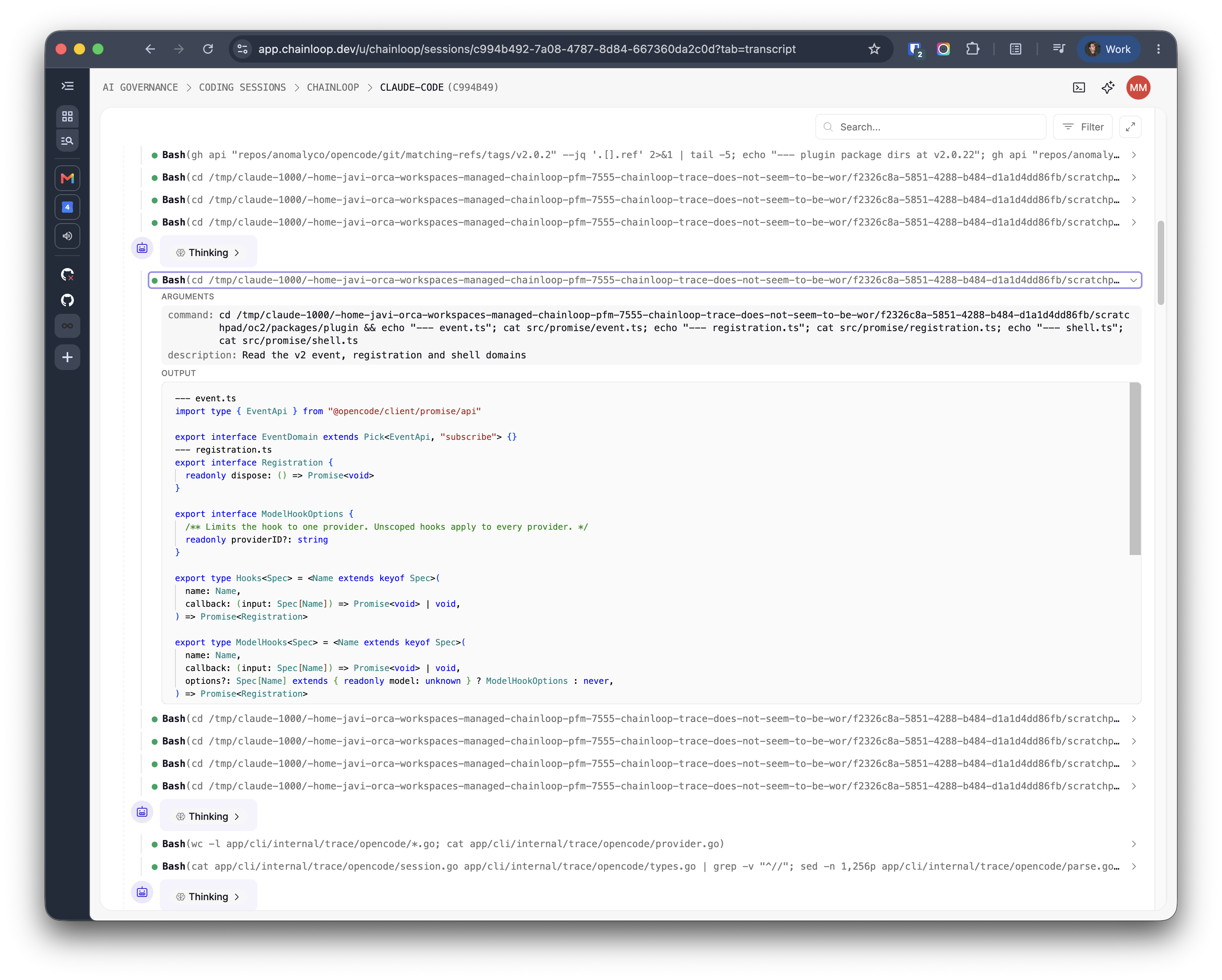Toggle the sidebar collapse icon
This screenshot has width=1222, height=980.
tap(67, 86)
